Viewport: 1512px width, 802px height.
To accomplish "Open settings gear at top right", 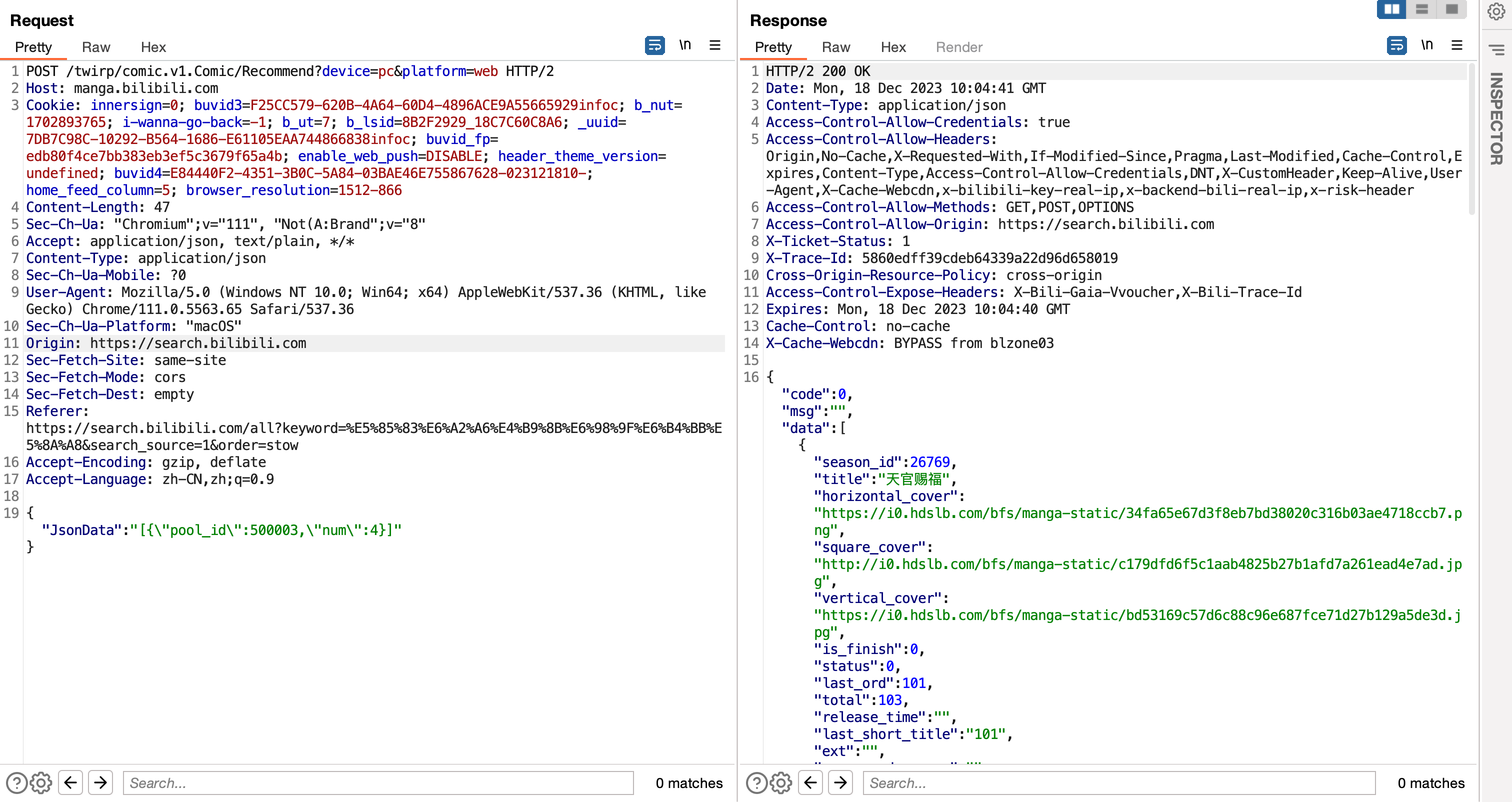I will coord(1495,11).
